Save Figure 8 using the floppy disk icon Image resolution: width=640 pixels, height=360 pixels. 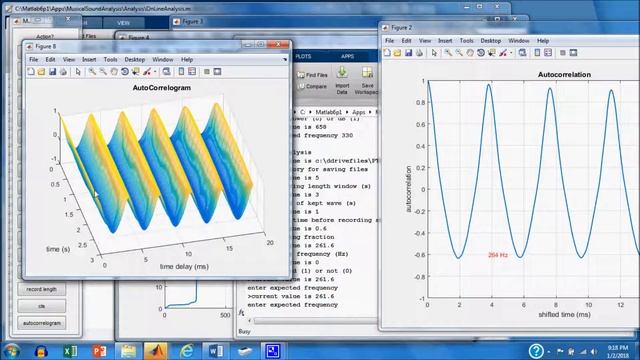52,72
